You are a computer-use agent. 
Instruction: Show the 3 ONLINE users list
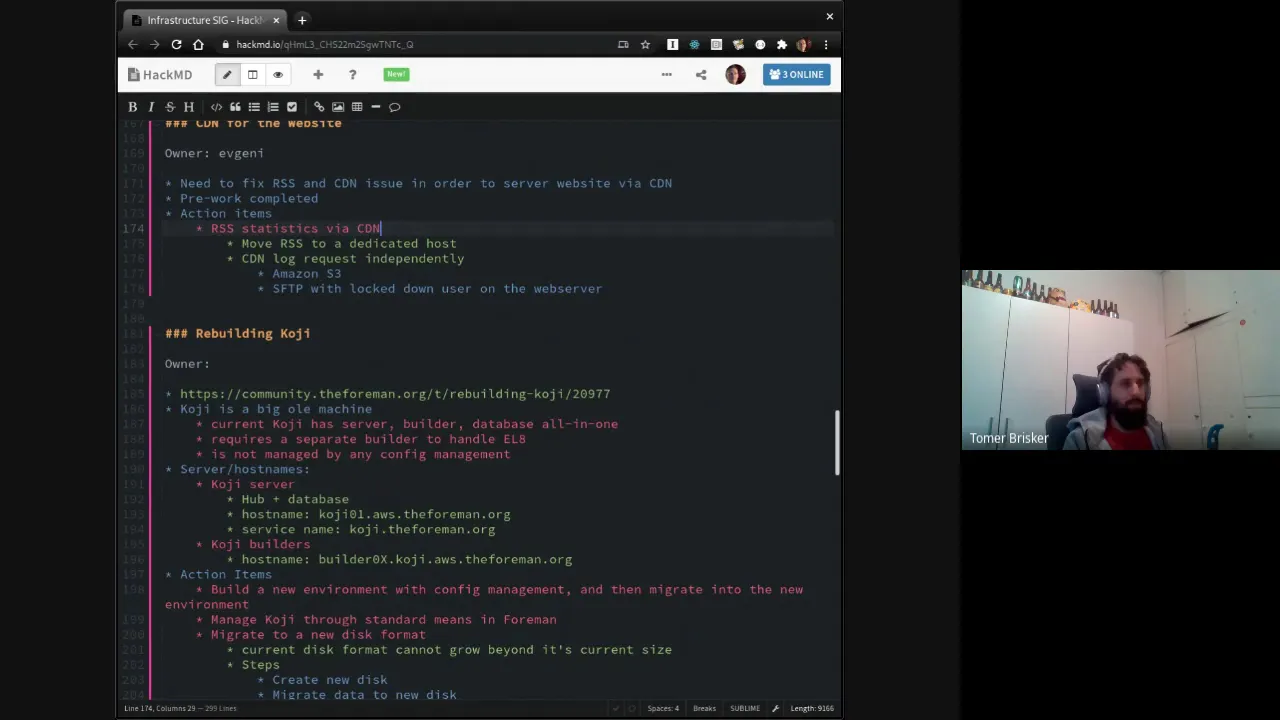[x=796, y=74]
